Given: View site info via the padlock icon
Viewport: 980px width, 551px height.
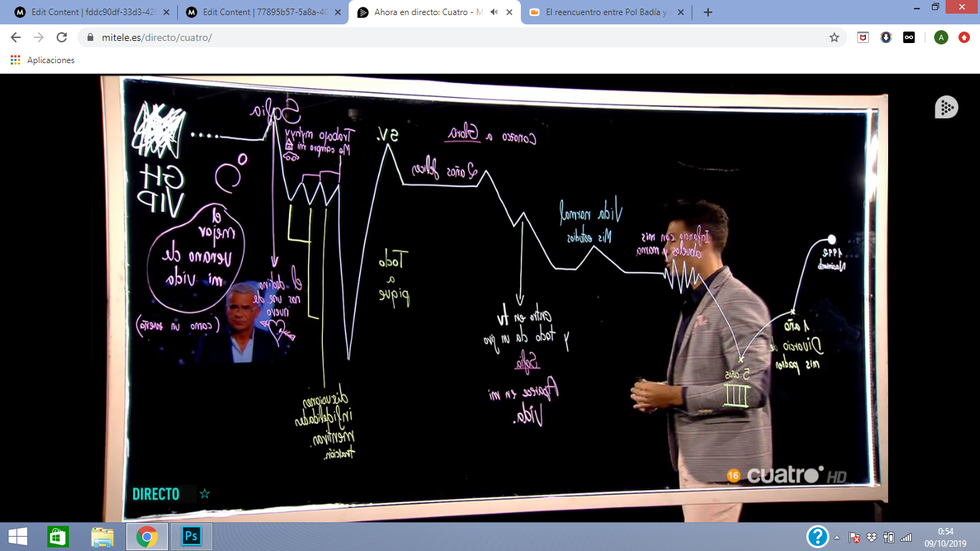Looking at the screenshot, I should pyautogui.click(x=90, y=37).
